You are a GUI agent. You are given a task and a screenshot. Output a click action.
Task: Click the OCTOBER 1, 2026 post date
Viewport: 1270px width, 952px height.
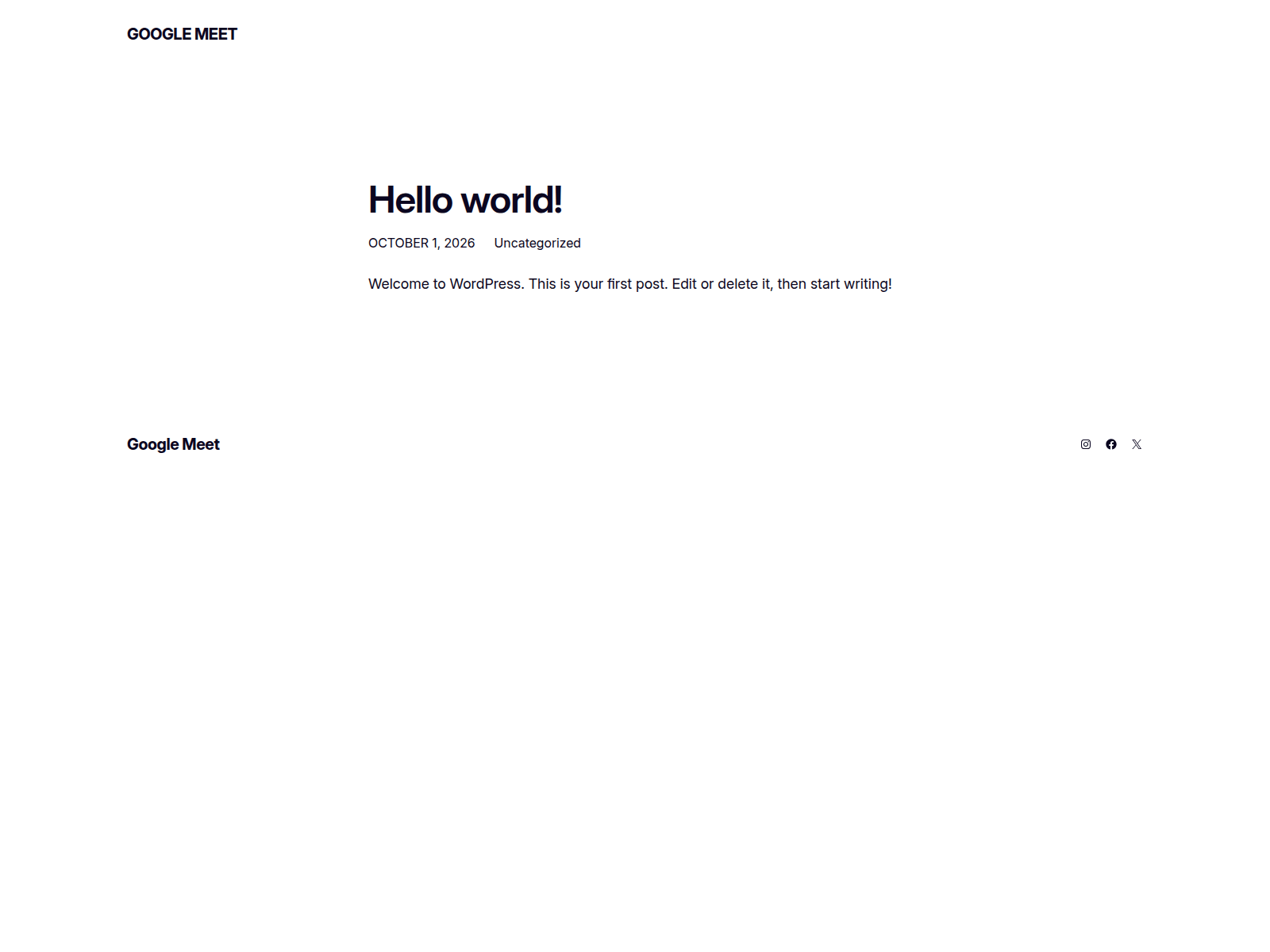(421, 243)
